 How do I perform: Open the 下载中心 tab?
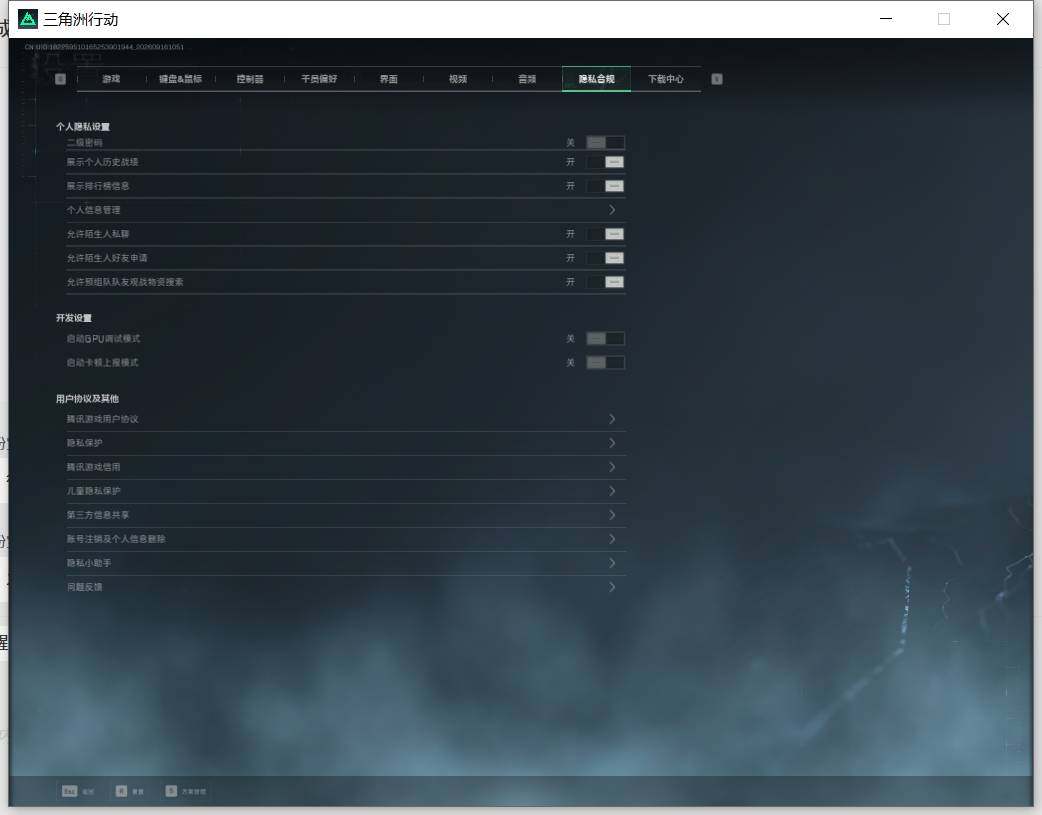(666, 79)
